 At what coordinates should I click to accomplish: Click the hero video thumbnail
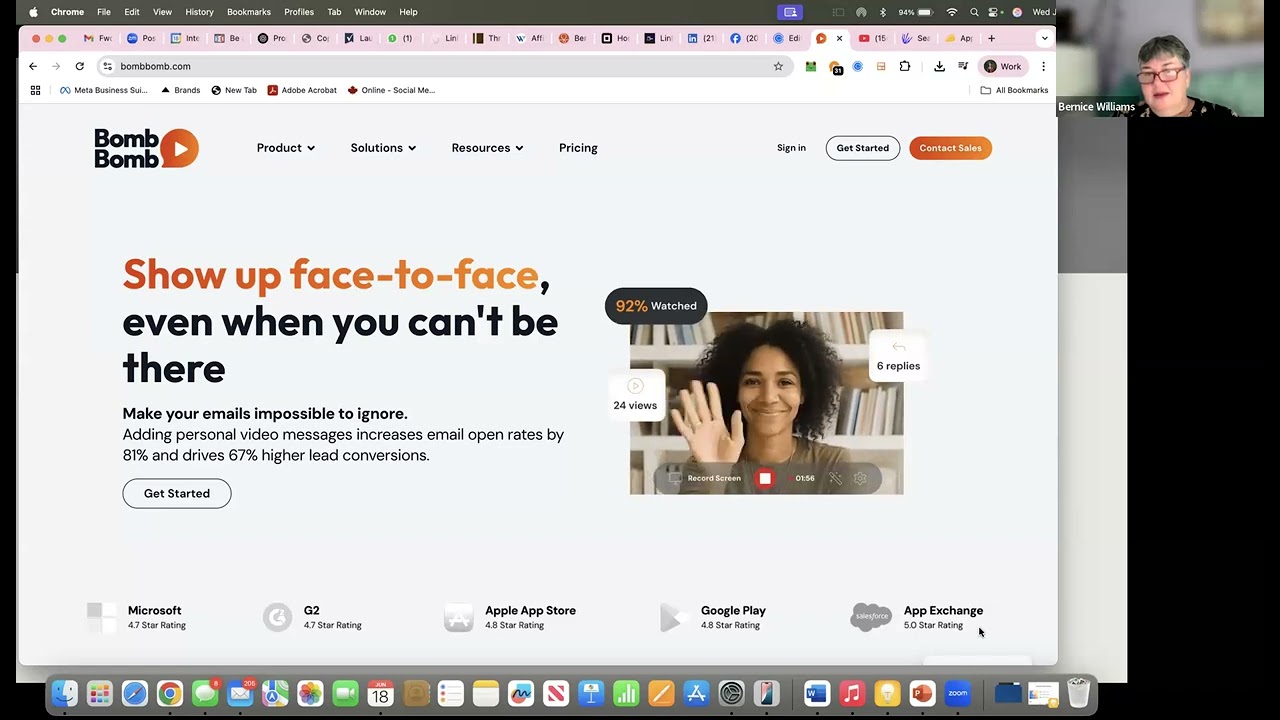point(766,403)
